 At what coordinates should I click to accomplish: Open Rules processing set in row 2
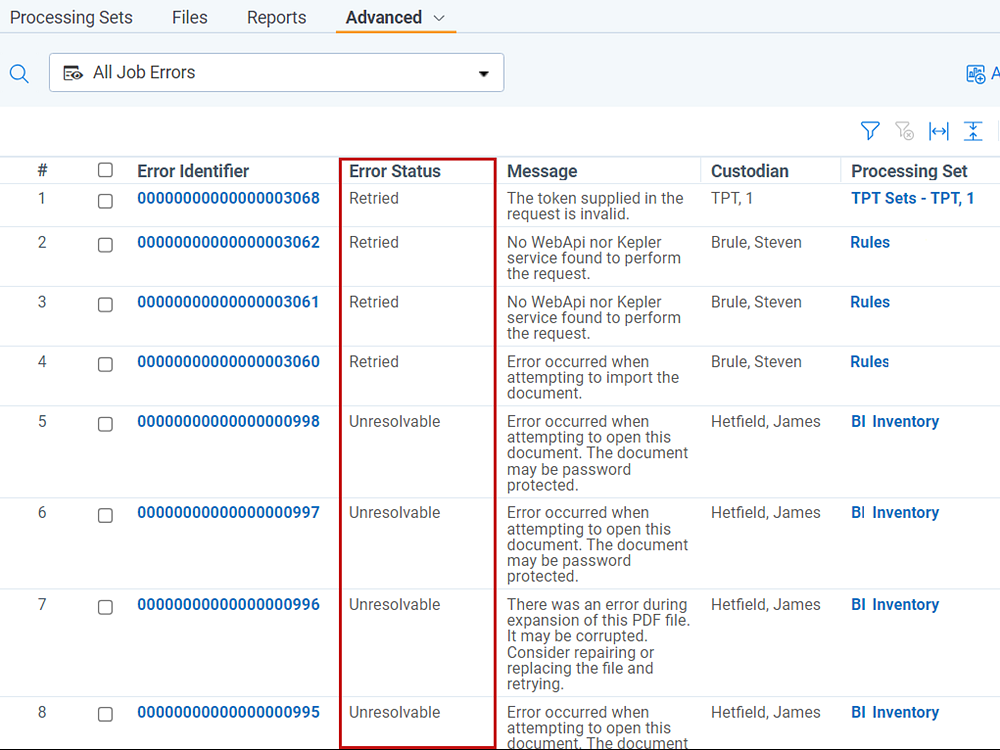pyautogui.click(x=870, y=242)
